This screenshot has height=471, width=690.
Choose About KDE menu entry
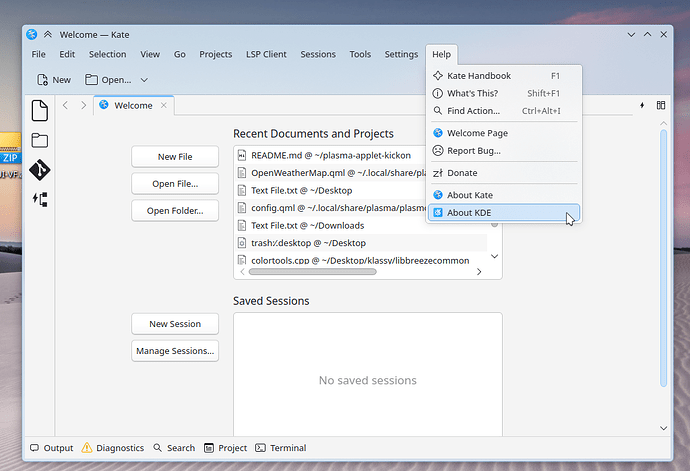[x=504, y=213]
